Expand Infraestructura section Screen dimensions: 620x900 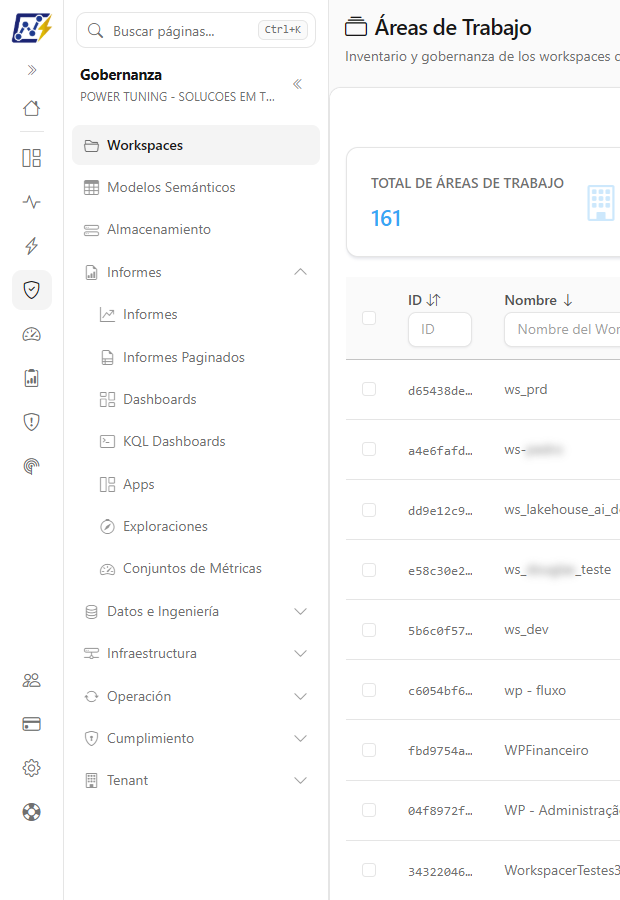point(300,653)
